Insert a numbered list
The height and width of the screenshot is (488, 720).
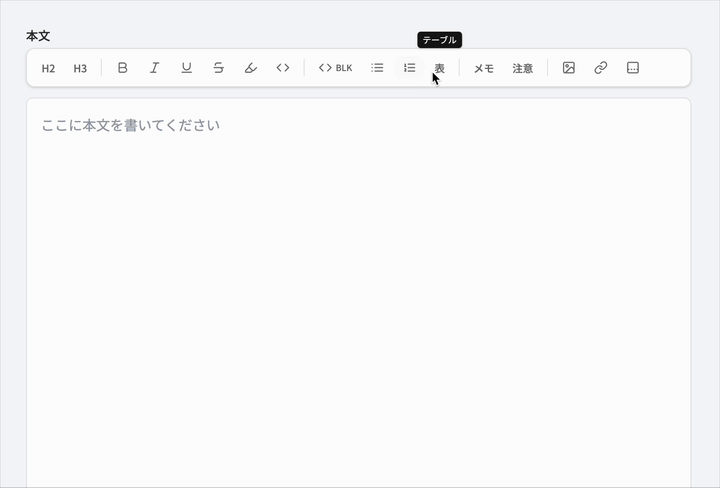click(x=410, y=68)
